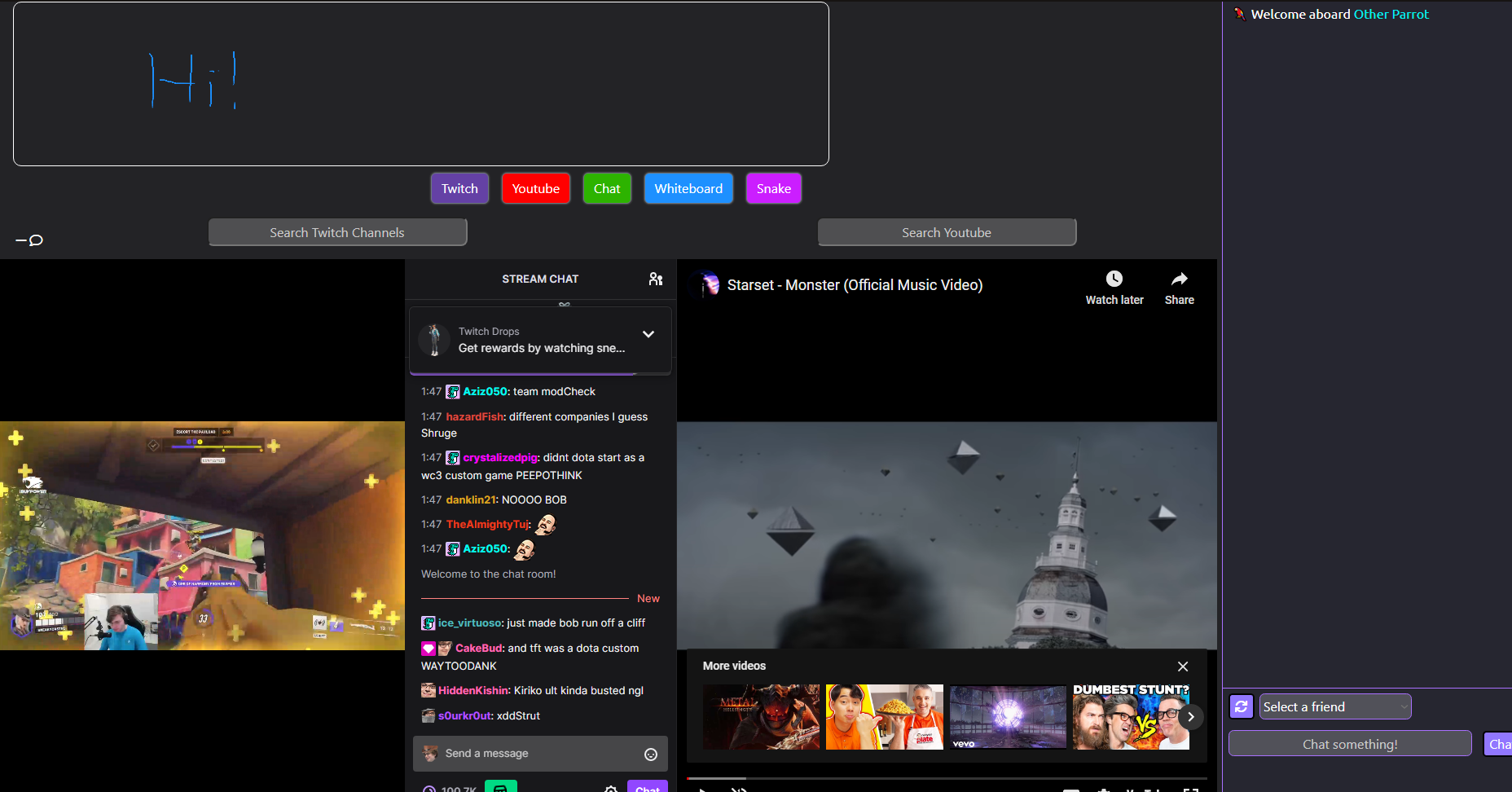This screenshot has height=792, width=1512.
Task: Click the STREAM CHAT header text
Action: (x=540, y=279)
